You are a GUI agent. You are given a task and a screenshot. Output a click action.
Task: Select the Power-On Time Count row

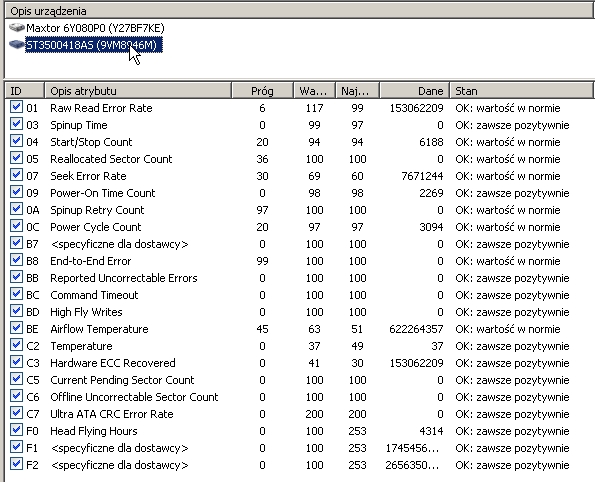coord(300,193)
